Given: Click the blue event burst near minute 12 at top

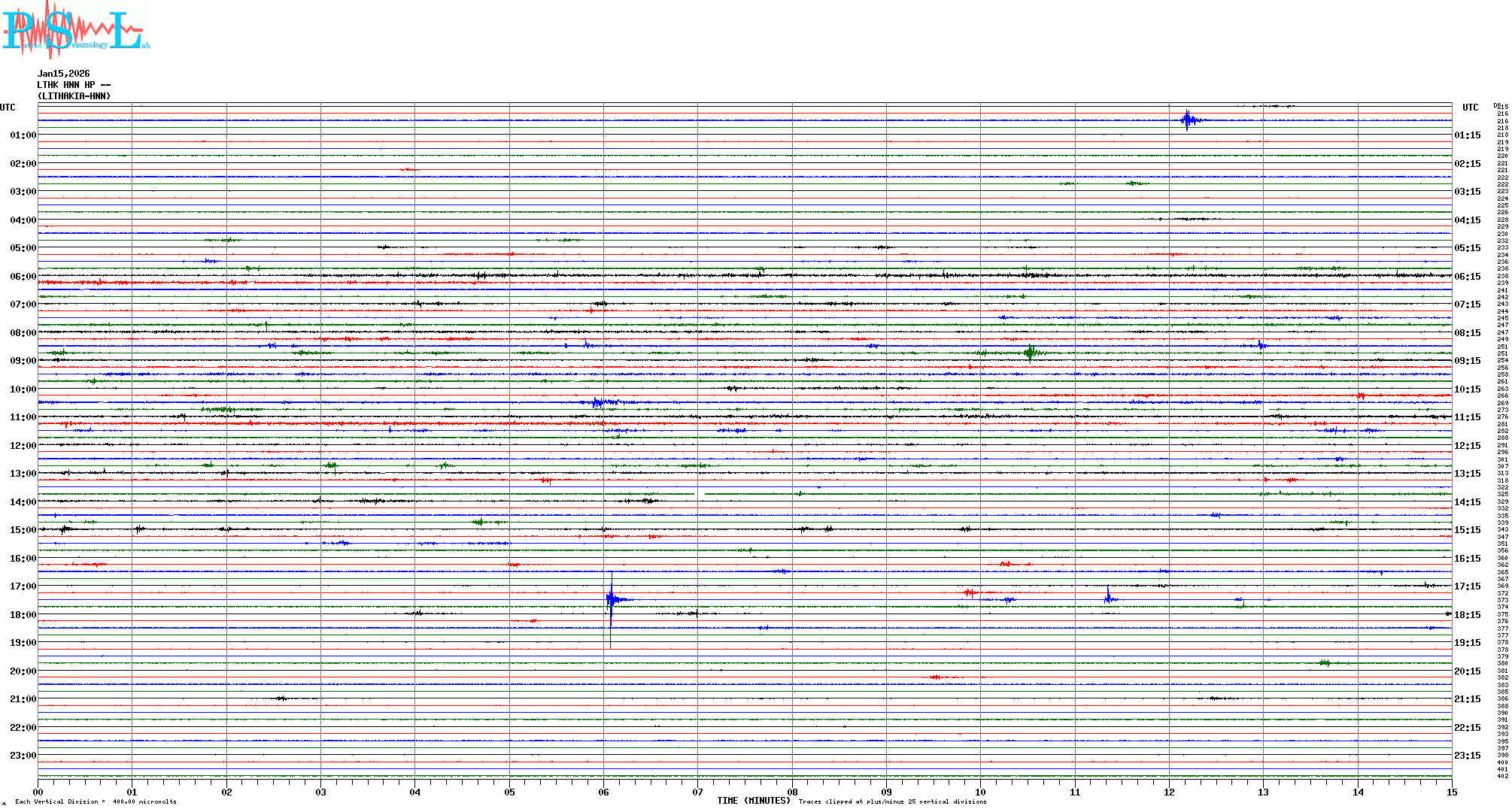Looking at the screenshot, I should point(1188,120).
